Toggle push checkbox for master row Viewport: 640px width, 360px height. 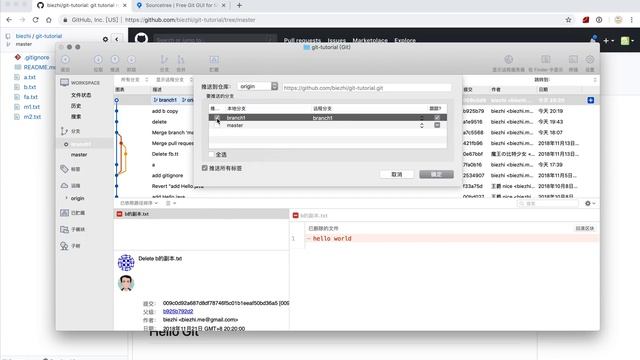pos(217,125)
